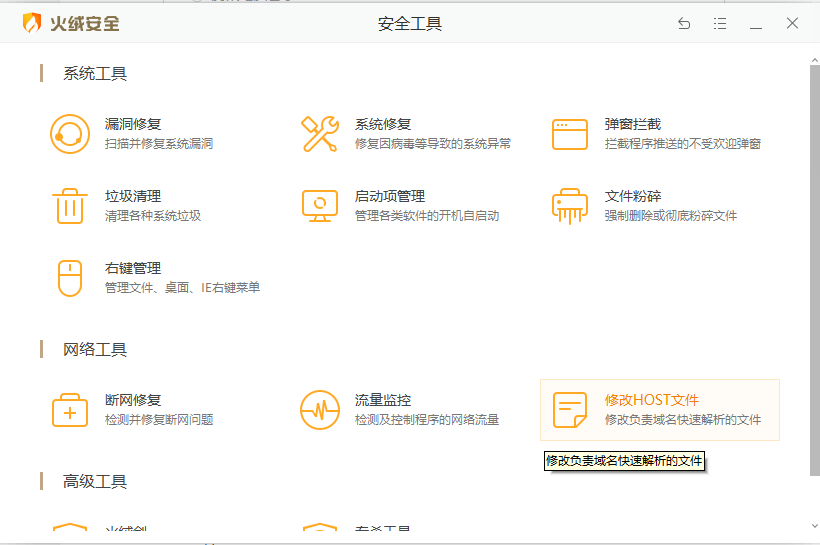Image resolution: width=820 pixels, height=545 pixels.
Task: Open the 右键管理 mouse icon
Action: pyautogui.click(x=70, y=278)
